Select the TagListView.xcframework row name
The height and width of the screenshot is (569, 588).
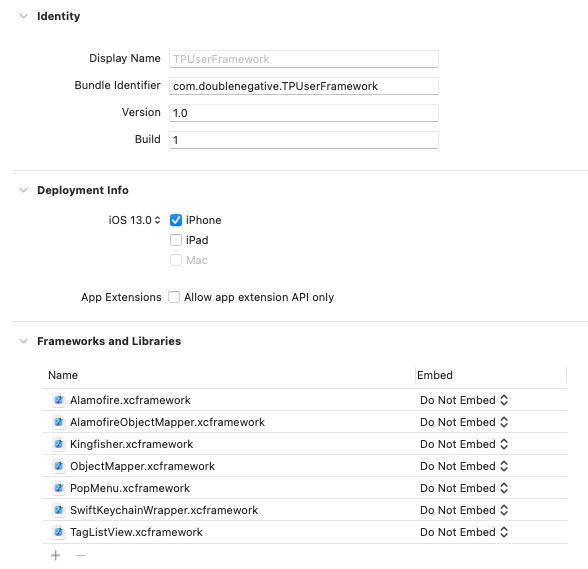[136, 532]
